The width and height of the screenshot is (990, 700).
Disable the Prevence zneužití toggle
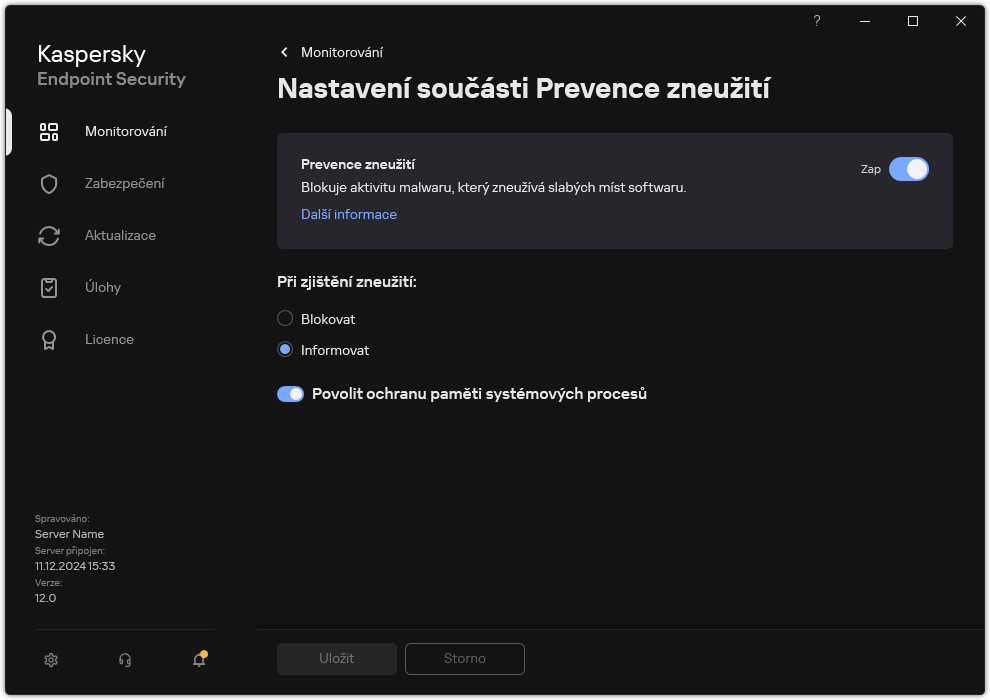tap(910, 169)
